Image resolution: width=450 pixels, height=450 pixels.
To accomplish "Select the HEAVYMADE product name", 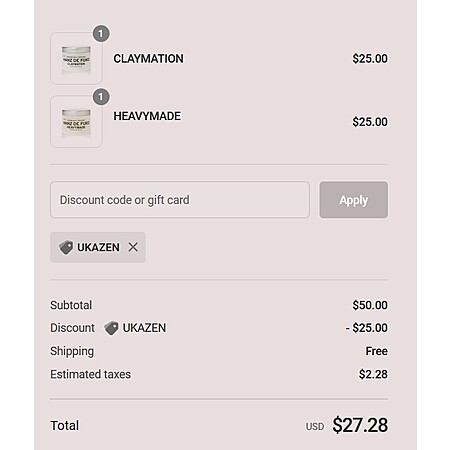I will point(147,116).
